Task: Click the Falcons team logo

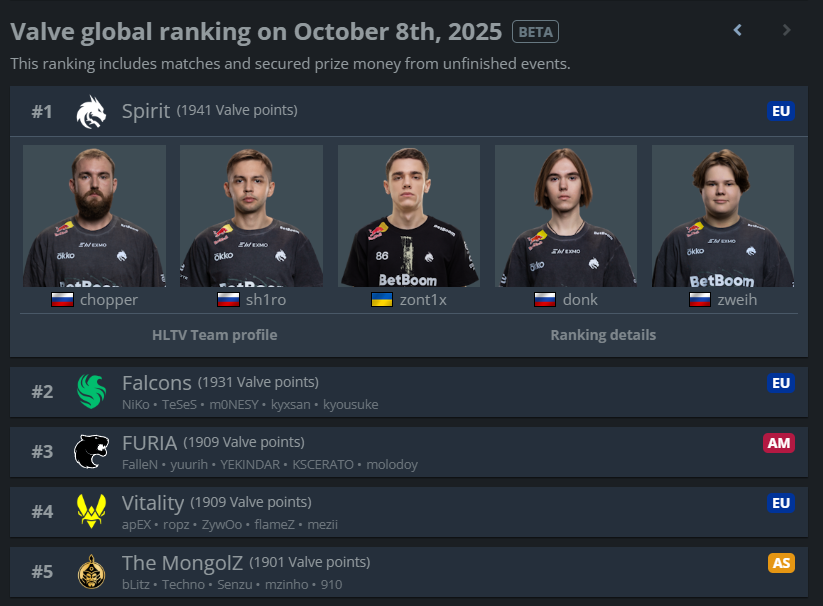Action: (91, 391)
